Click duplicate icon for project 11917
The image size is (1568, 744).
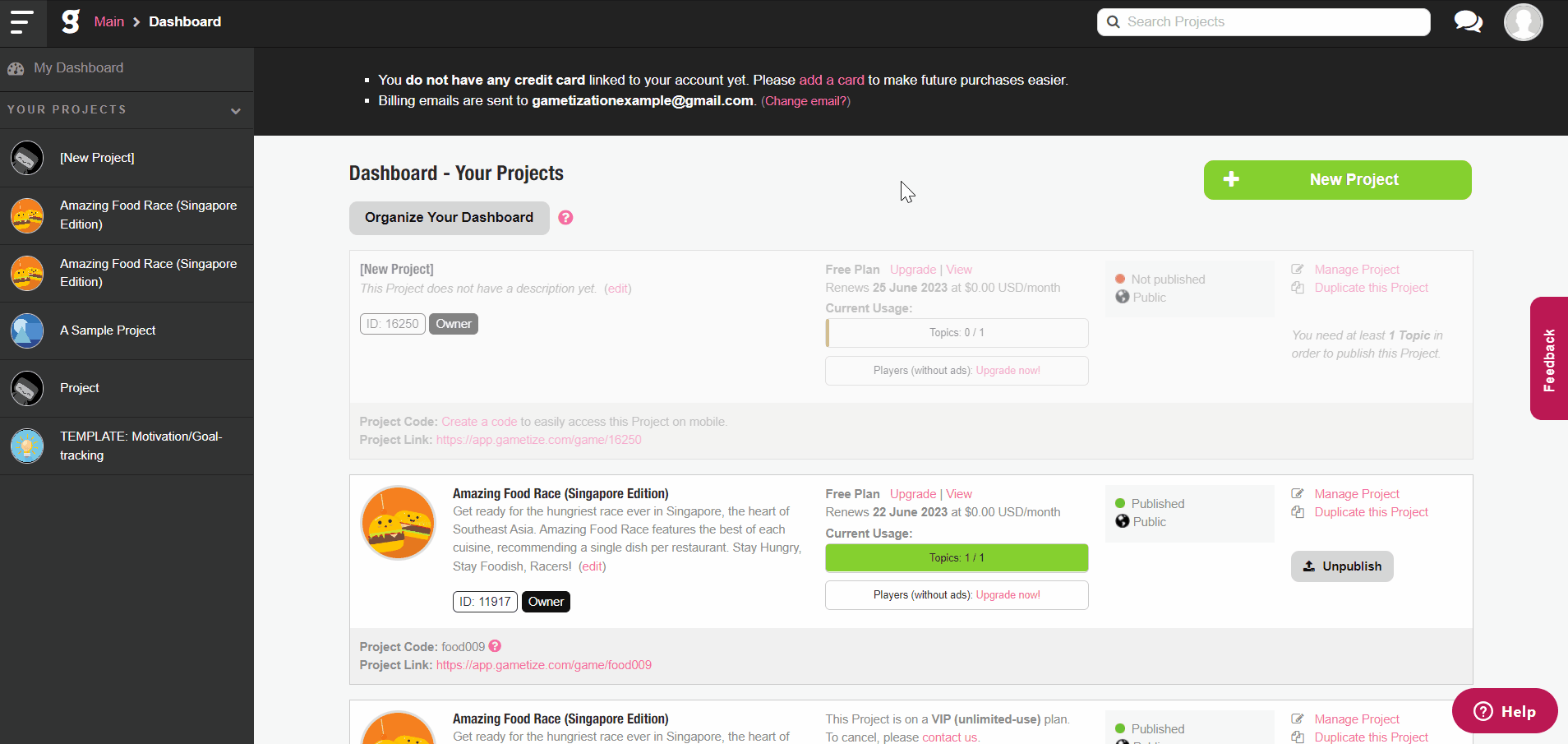click(x=1298, y=512)
